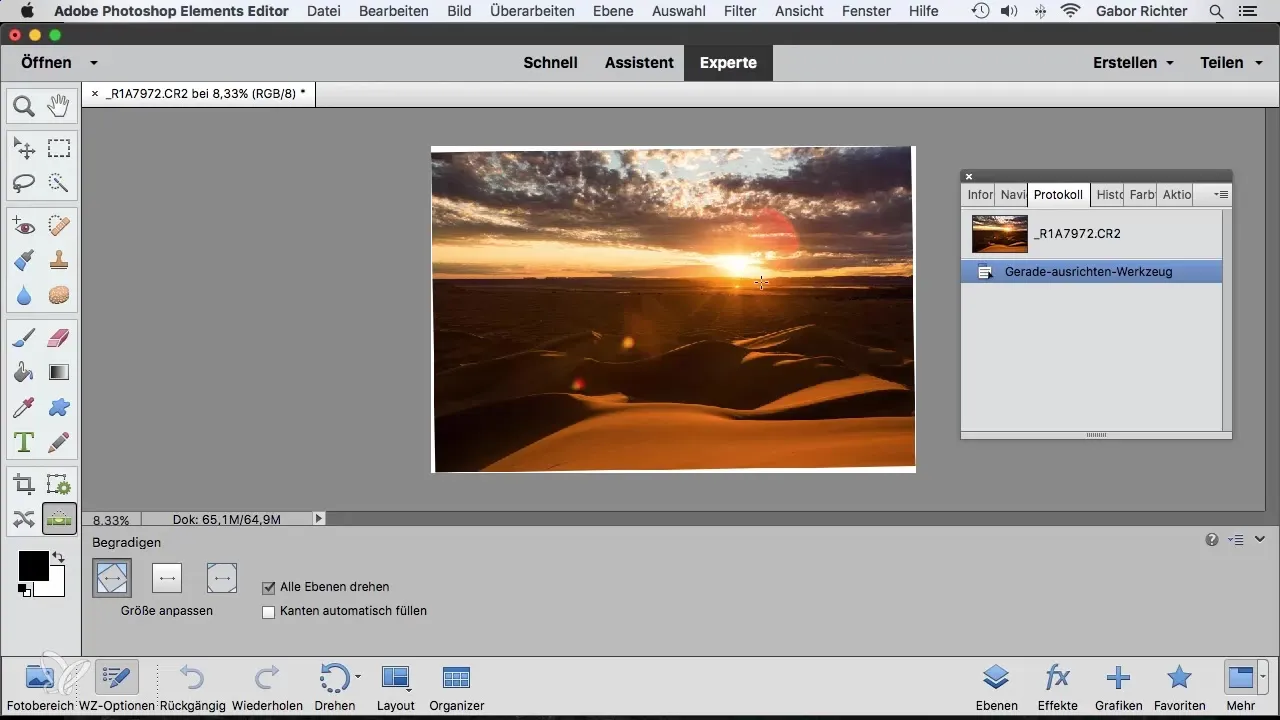Uncheck 'Alle Ebenen drehen' checkbox
The height and width of the screenshot is (720, 1280).
pyautogui.click(x=268, y=588)
